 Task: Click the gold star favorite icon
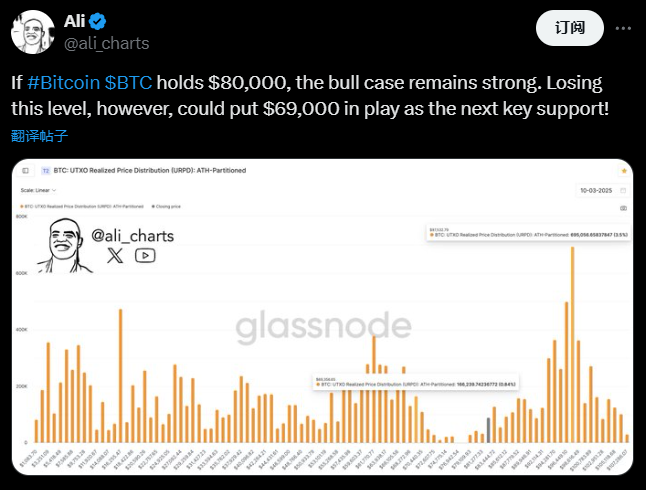tap(624, 171)
